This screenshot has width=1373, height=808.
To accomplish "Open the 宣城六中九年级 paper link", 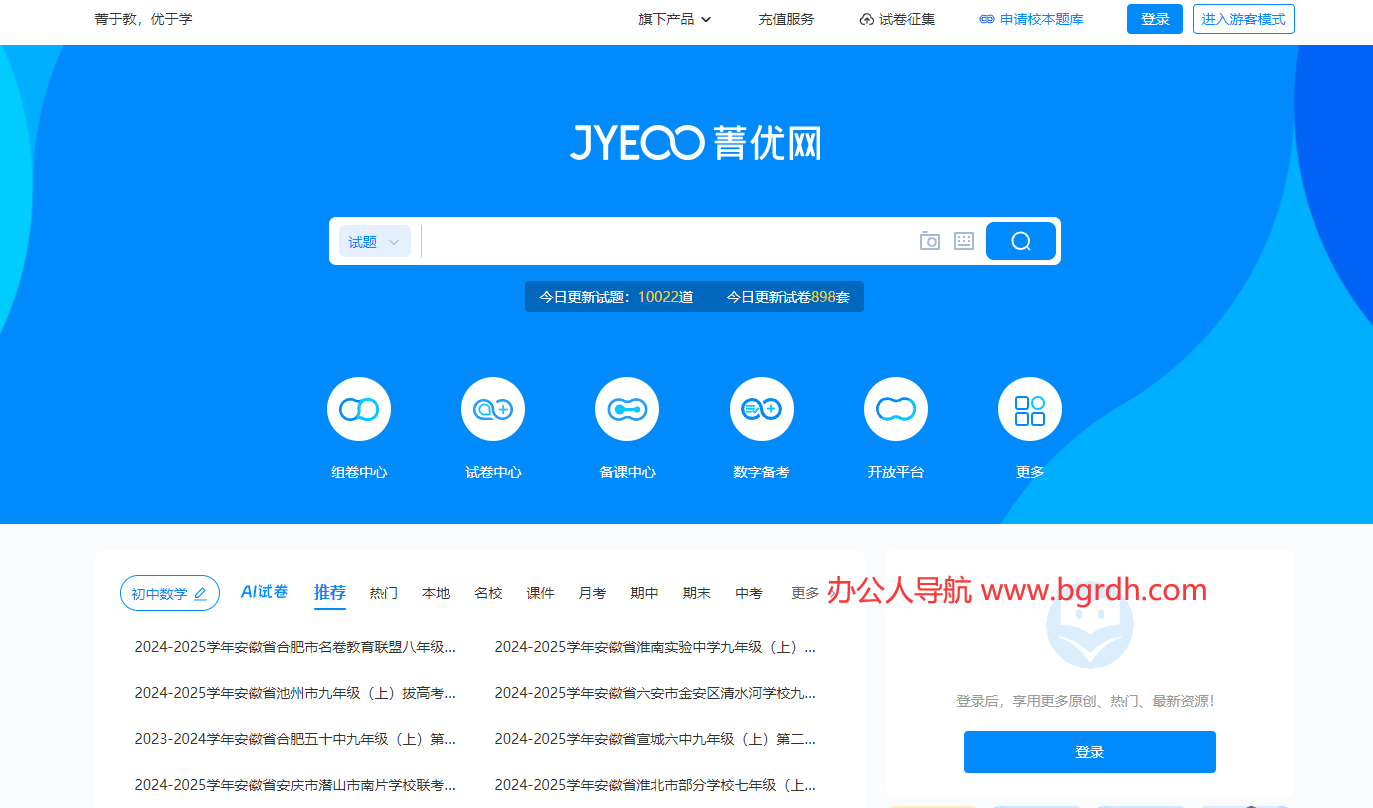I will [655, 739].
